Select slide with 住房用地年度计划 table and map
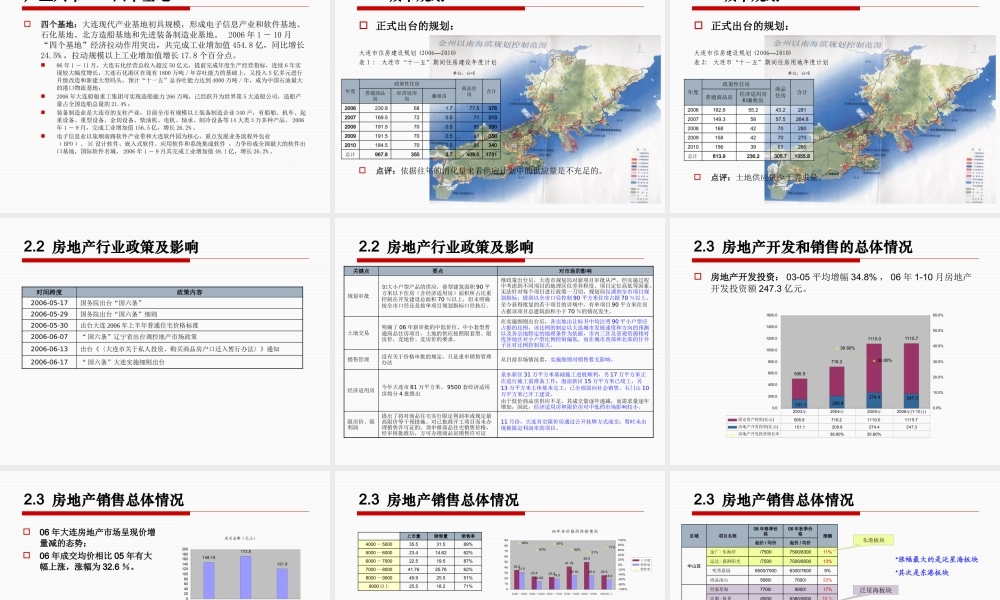 point(835,105)
